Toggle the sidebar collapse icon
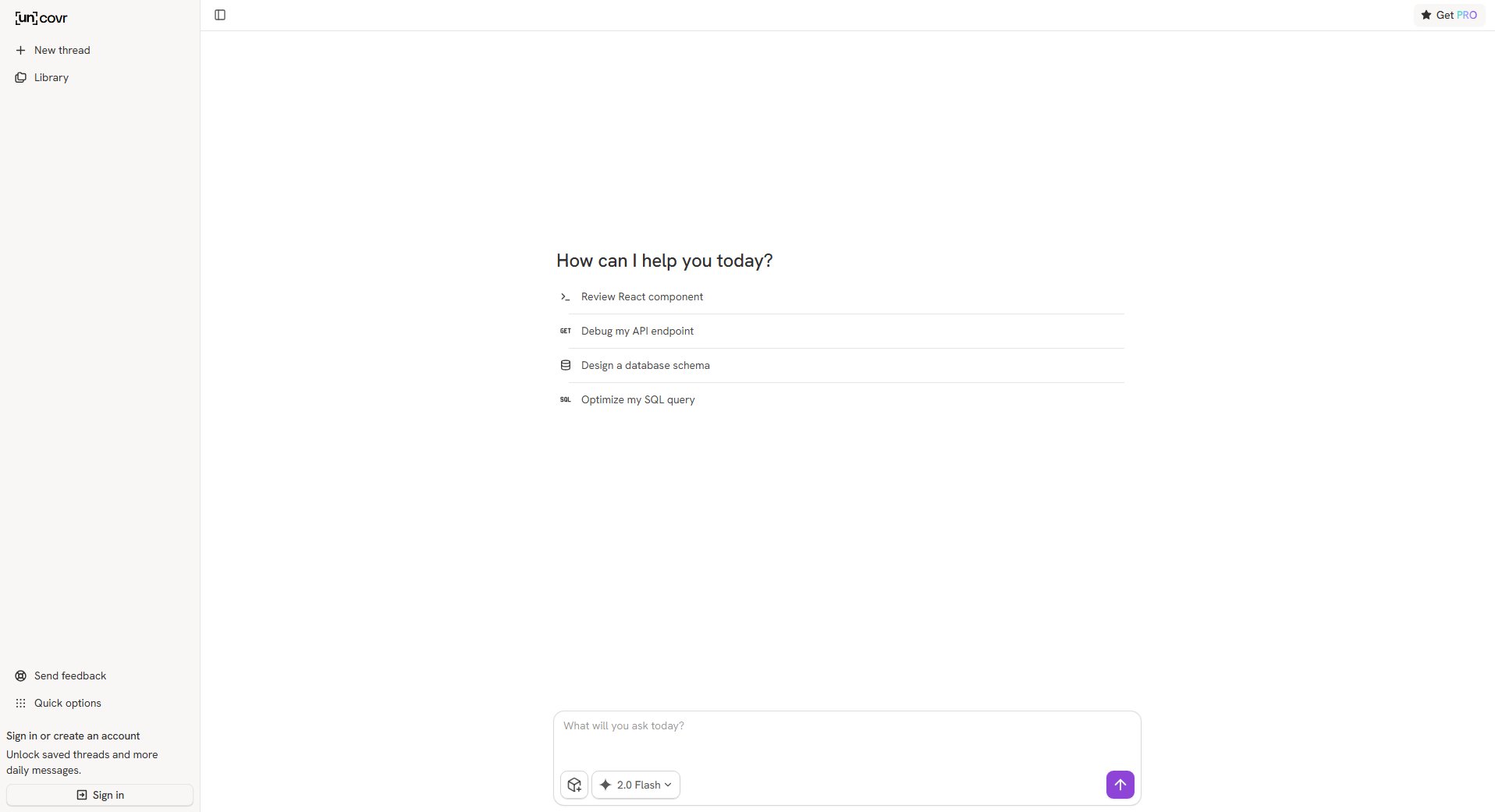 click(x=219, y=15)
